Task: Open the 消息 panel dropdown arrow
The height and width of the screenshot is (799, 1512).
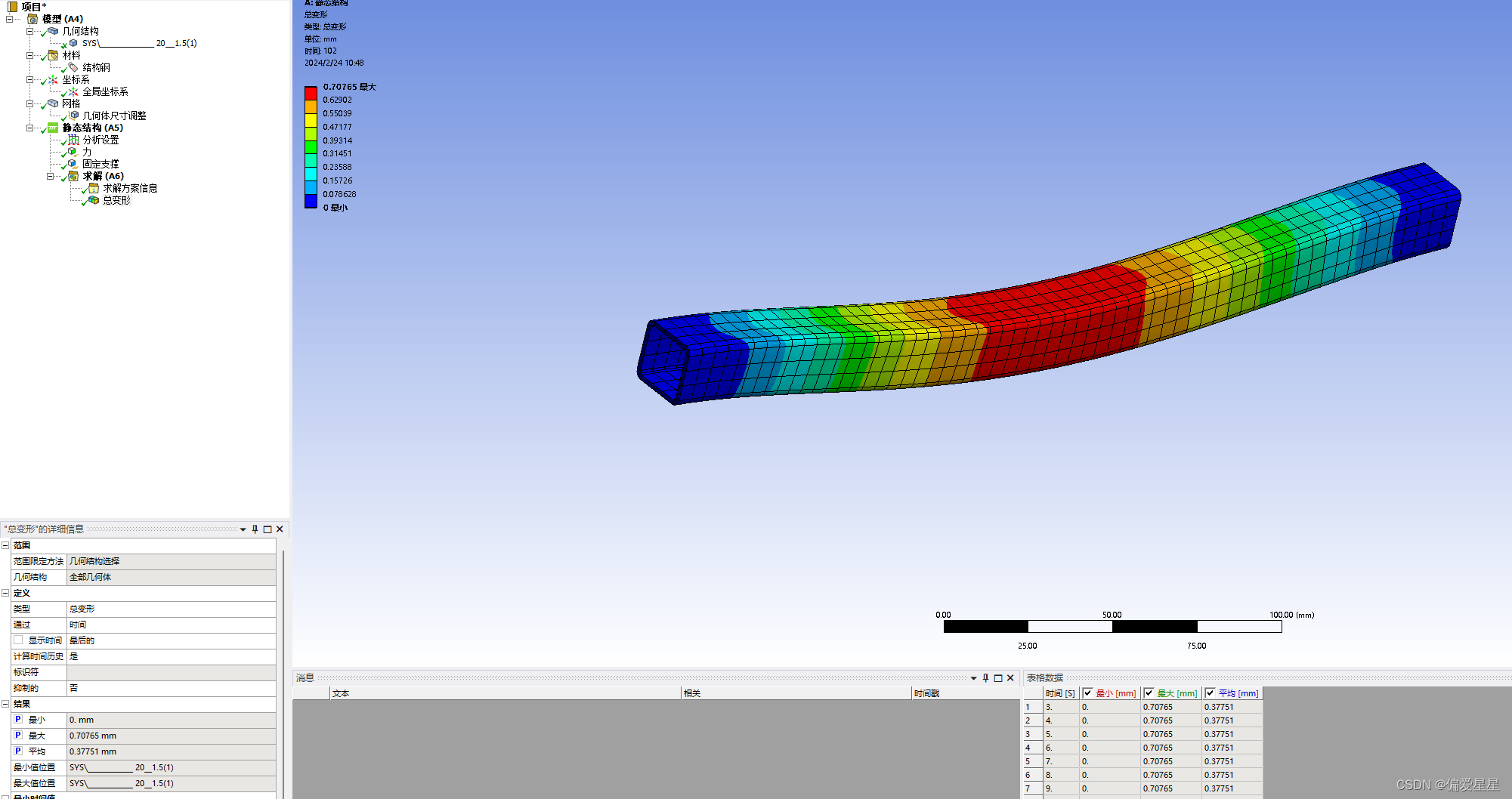Action: [x=973, y=678]
